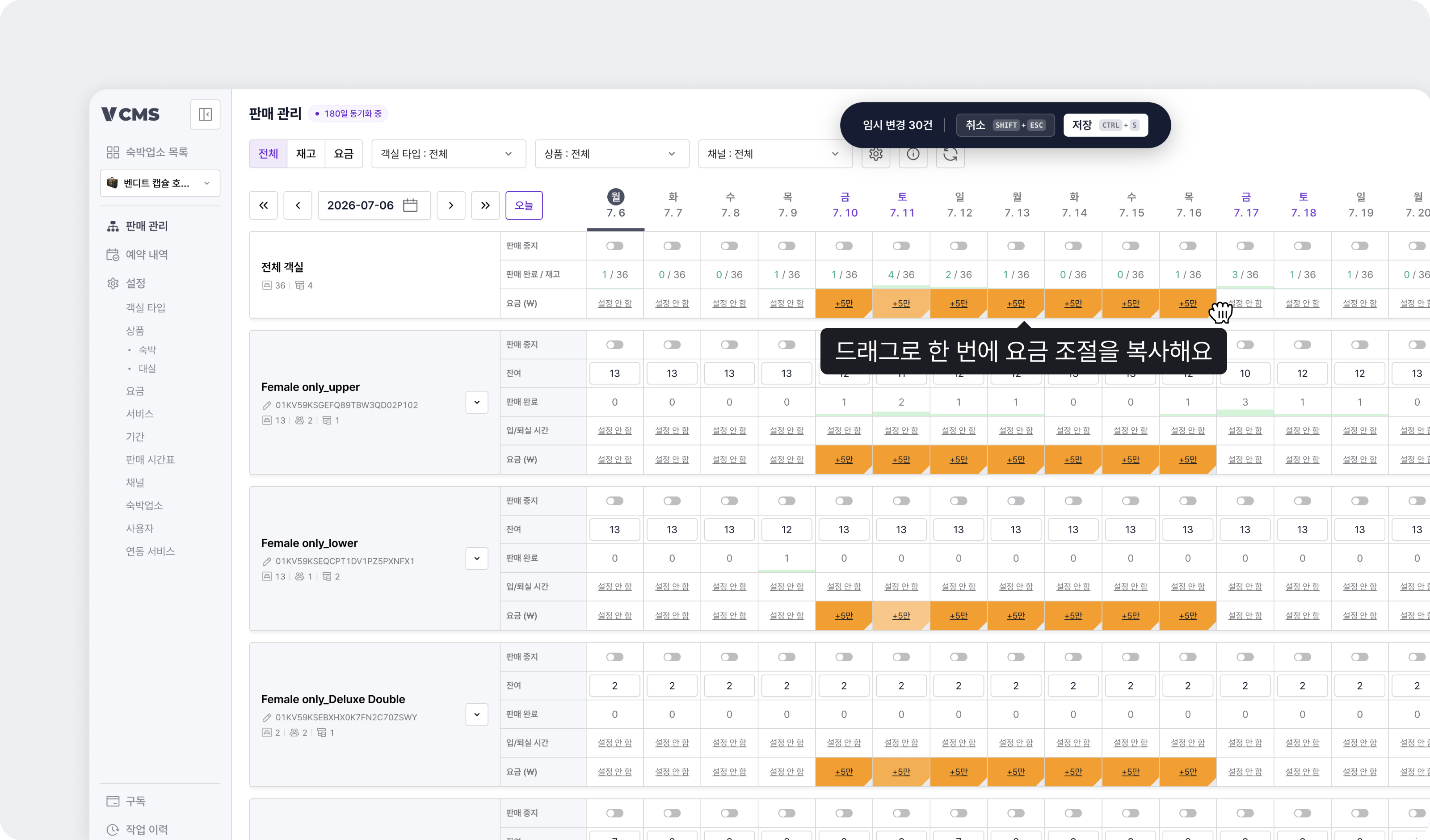This screenshot has height=840, width=1430.
Task: Toggle Female only_lower sales stop on 7.7
Action: pos(672,500)
